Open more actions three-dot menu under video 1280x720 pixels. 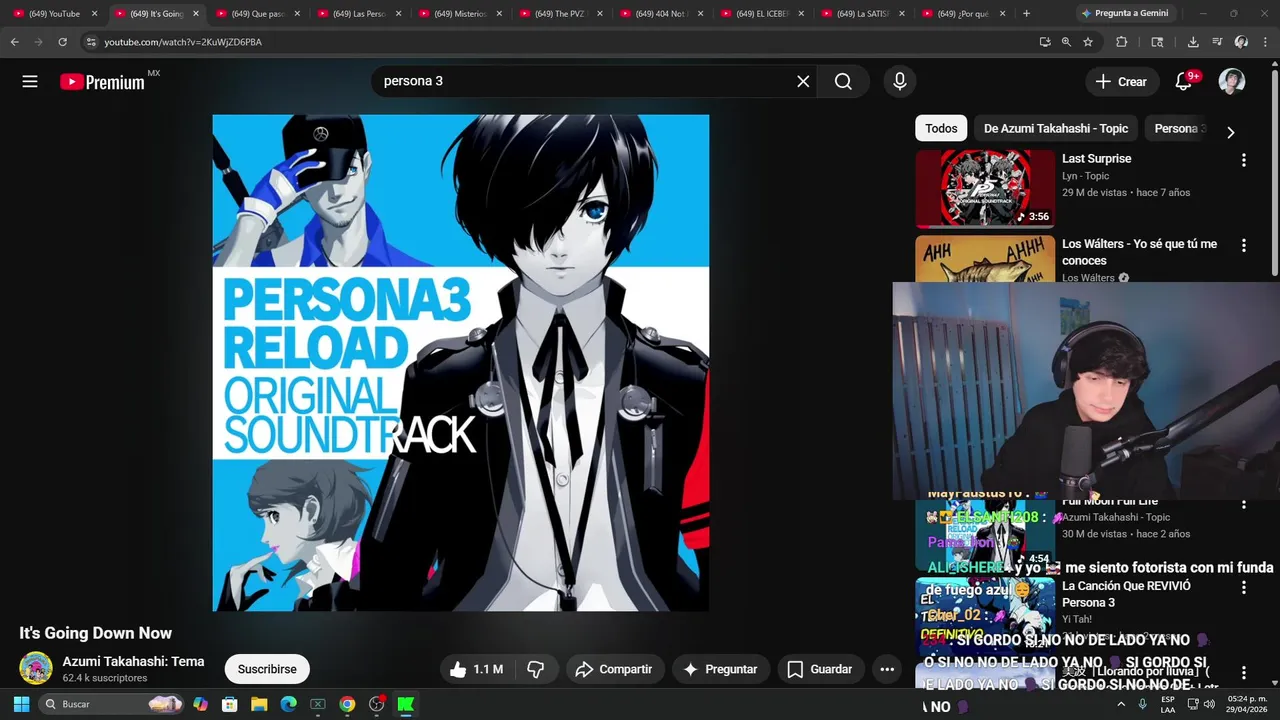pos(887,669)
